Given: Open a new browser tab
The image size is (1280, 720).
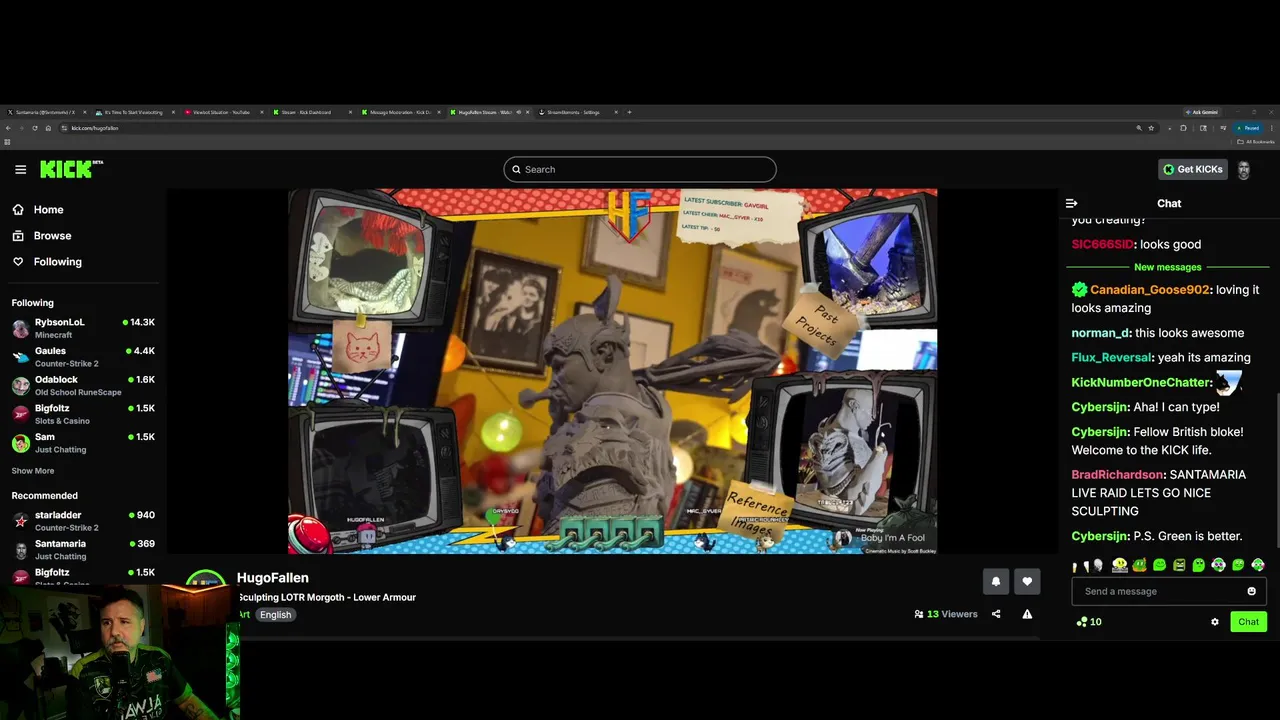Looking at the screenshot, I should (x=629, y=112).
